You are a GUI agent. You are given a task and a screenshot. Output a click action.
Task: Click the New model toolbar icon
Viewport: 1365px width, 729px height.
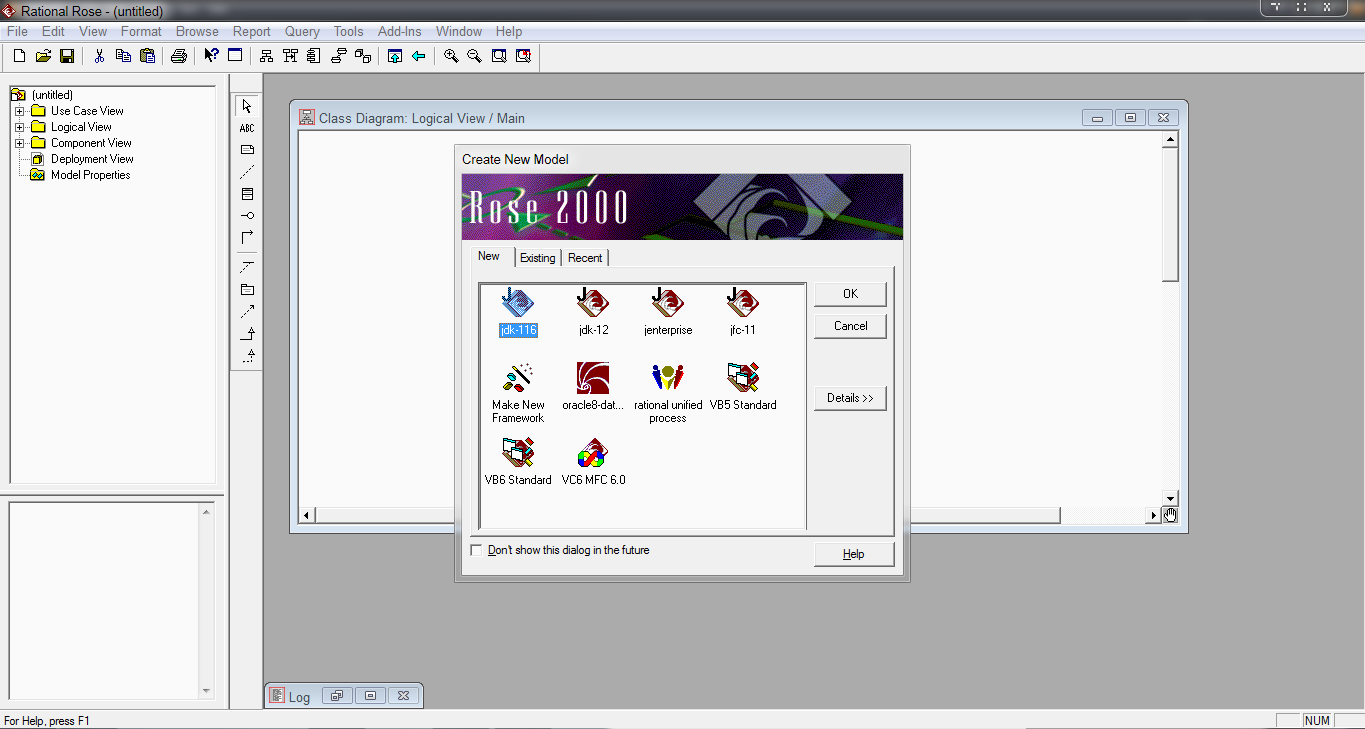(x=19, y=56)
